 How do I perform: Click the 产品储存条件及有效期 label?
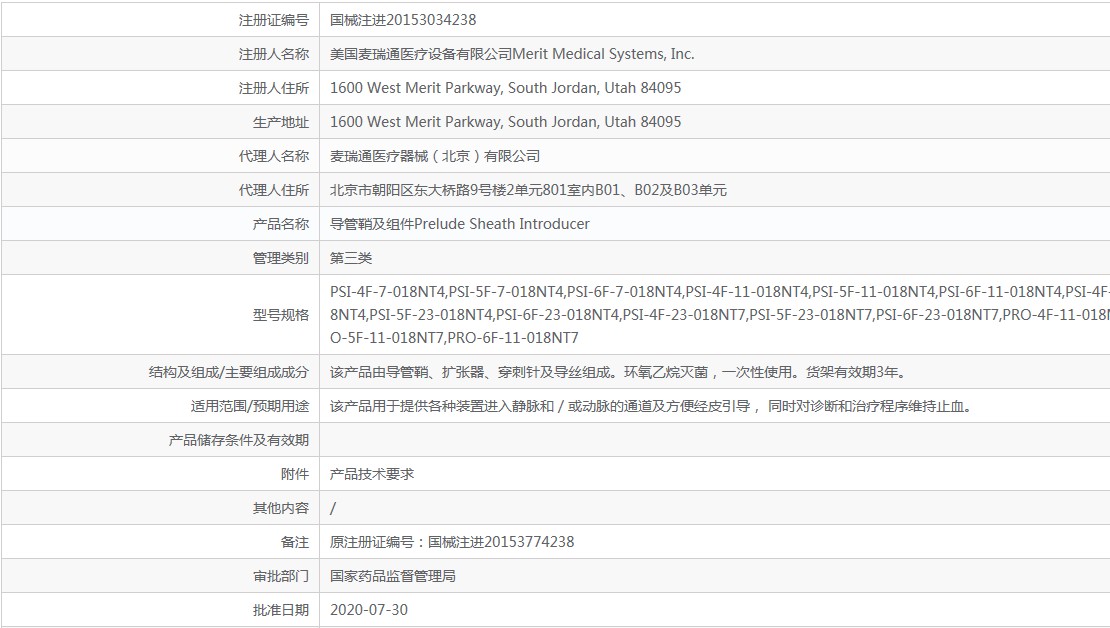(x=239, y=440)
